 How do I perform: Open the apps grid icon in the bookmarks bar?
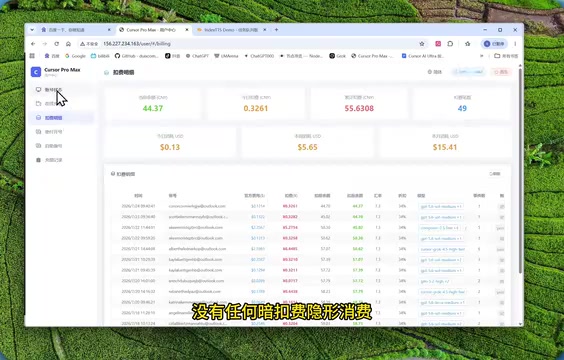[x=32, y=56]
